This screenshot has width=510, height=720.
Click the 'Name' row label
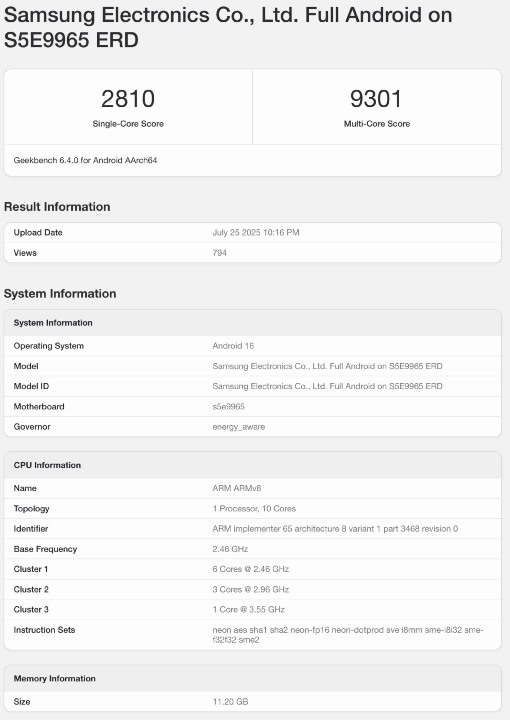click(25, 488)
